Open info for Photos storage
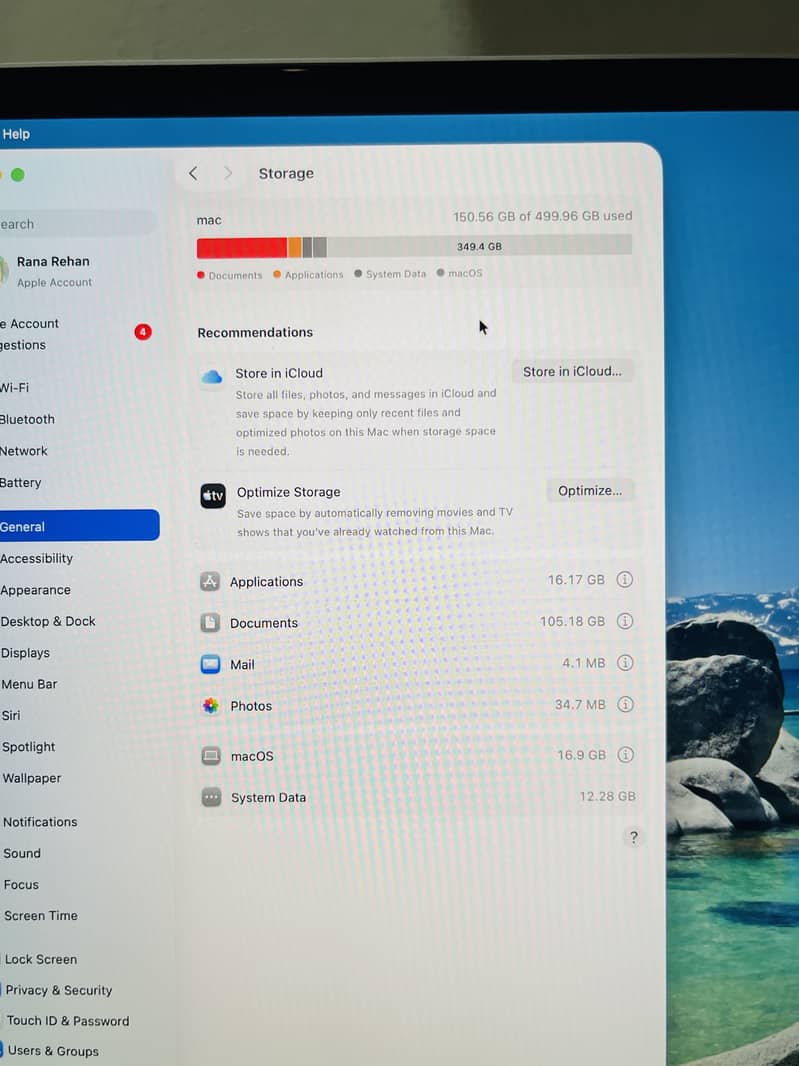 [625, 704]
